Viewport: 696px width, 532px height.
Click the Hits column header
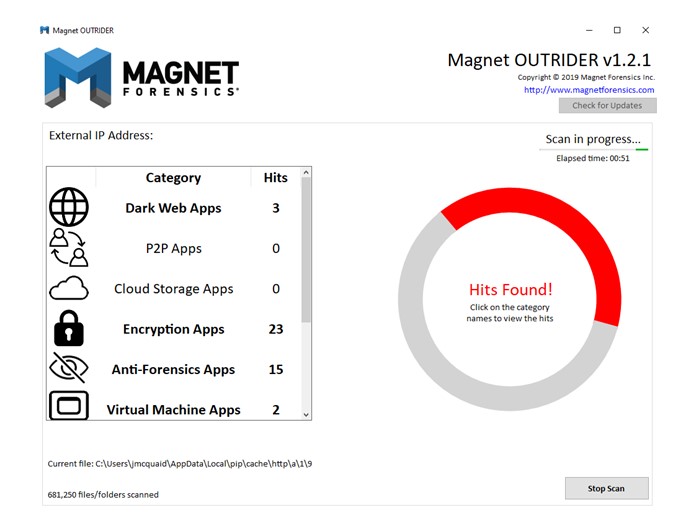[x=276, y=177]
